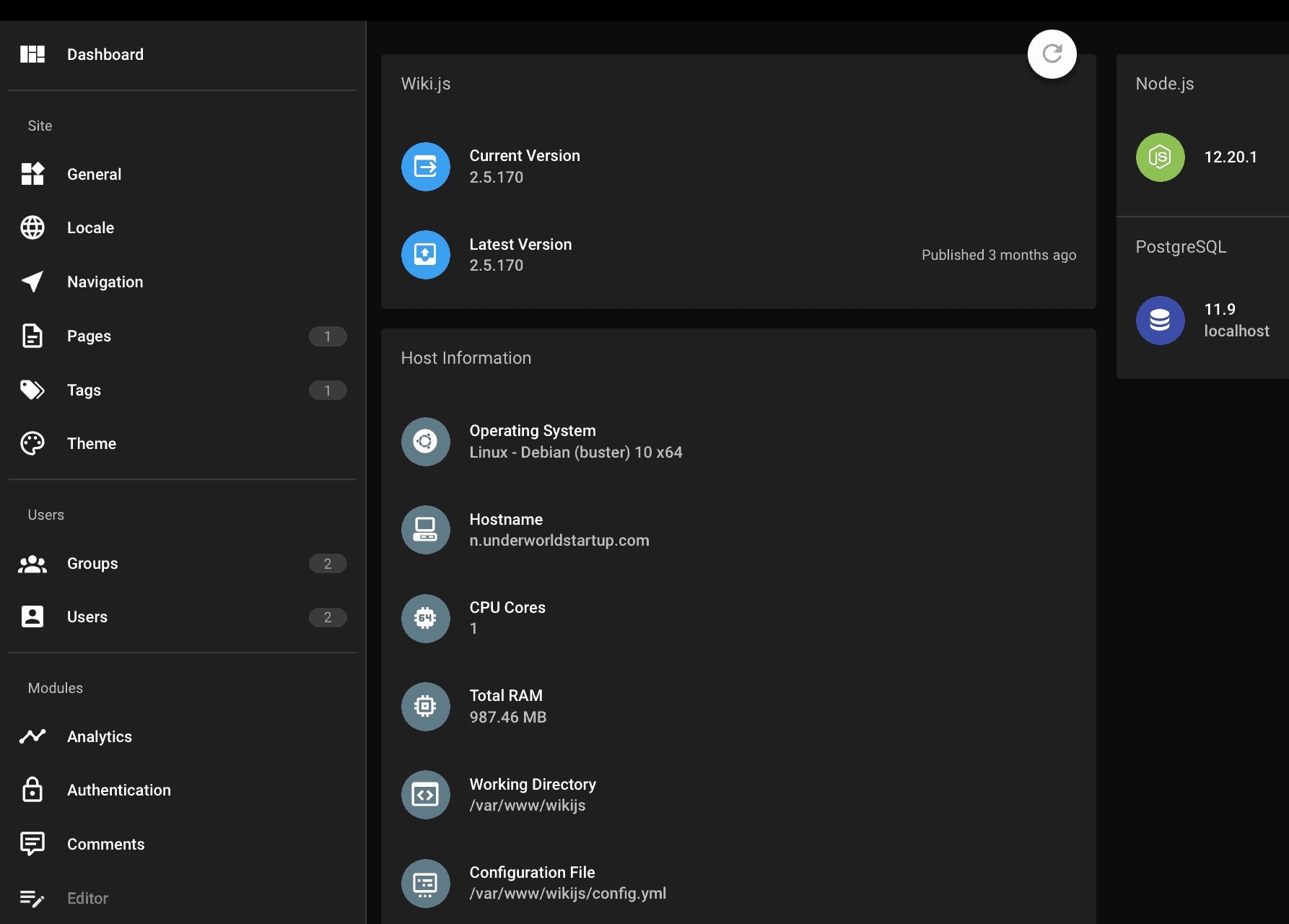Click the Groups count badge
The width and height of the screenshot is (1289, 924).
(x=328, y=564)
